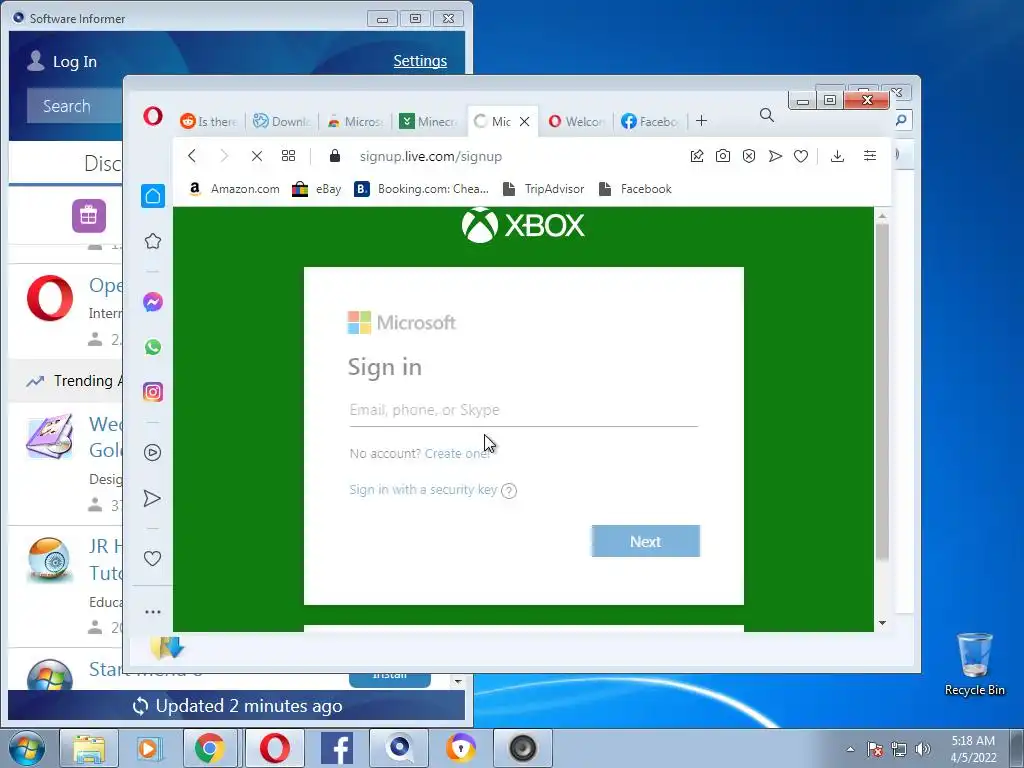Open Instagram in the Opera sidebar
The image size is (1024, 768).
point(153,392)
